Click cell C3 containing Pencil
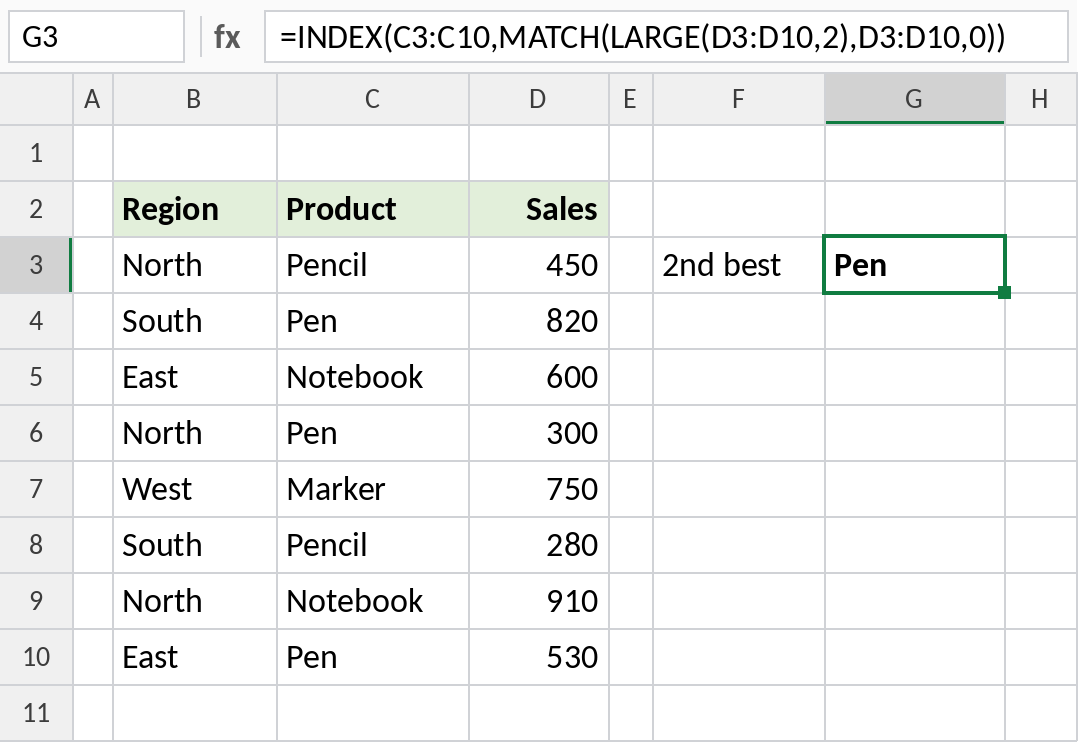 [373, 265]
